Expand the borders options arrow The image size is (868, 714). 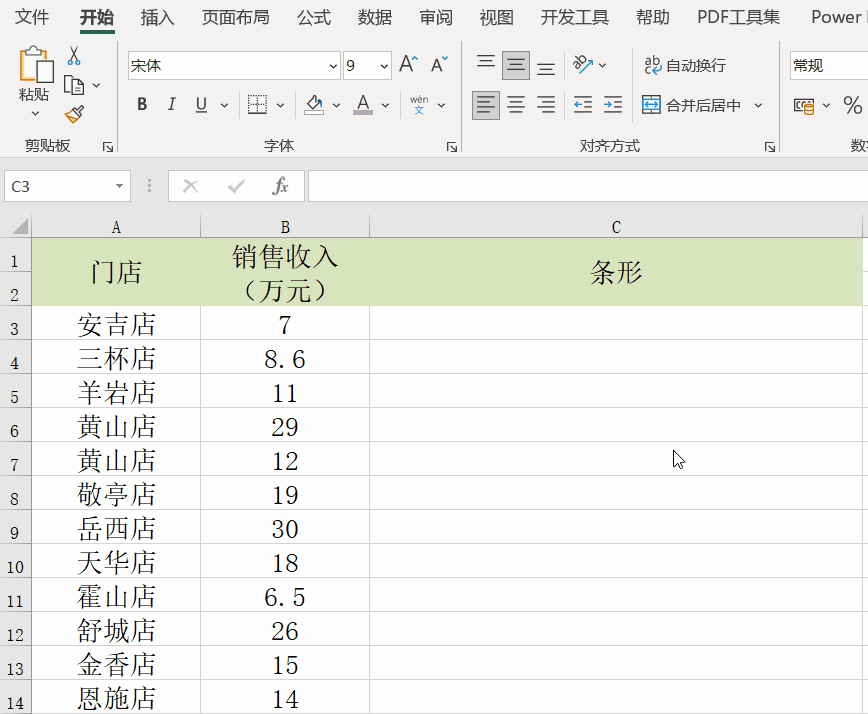point(281,105)
